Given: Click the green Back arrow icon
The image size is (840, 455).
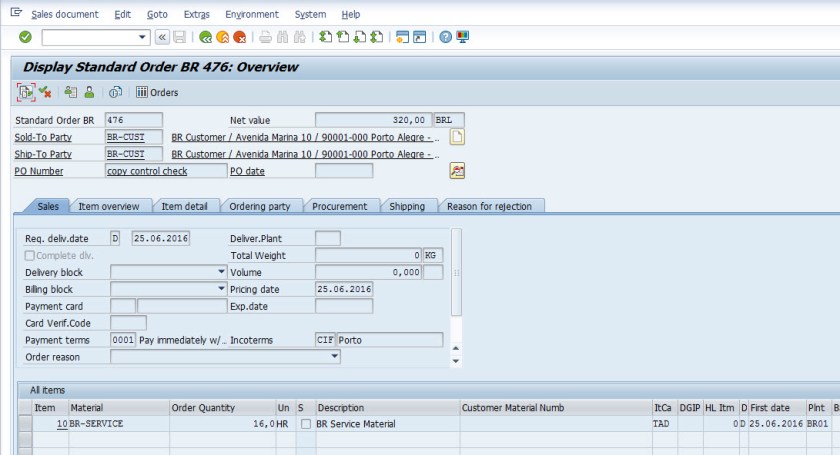Looking at the screenshot, I should click(x=206, y=37).
